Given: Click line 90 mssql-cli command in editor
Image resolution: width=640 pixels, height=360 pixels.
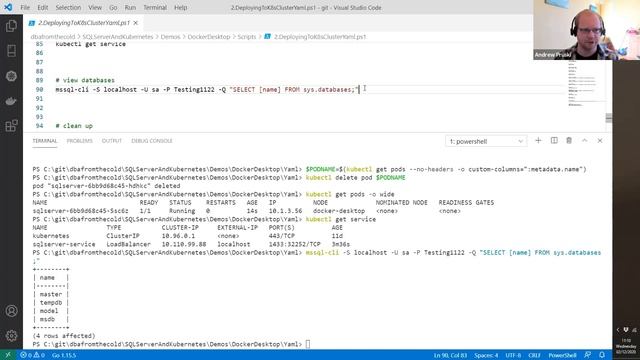Looking at the screenshot, I should (207, 89).
